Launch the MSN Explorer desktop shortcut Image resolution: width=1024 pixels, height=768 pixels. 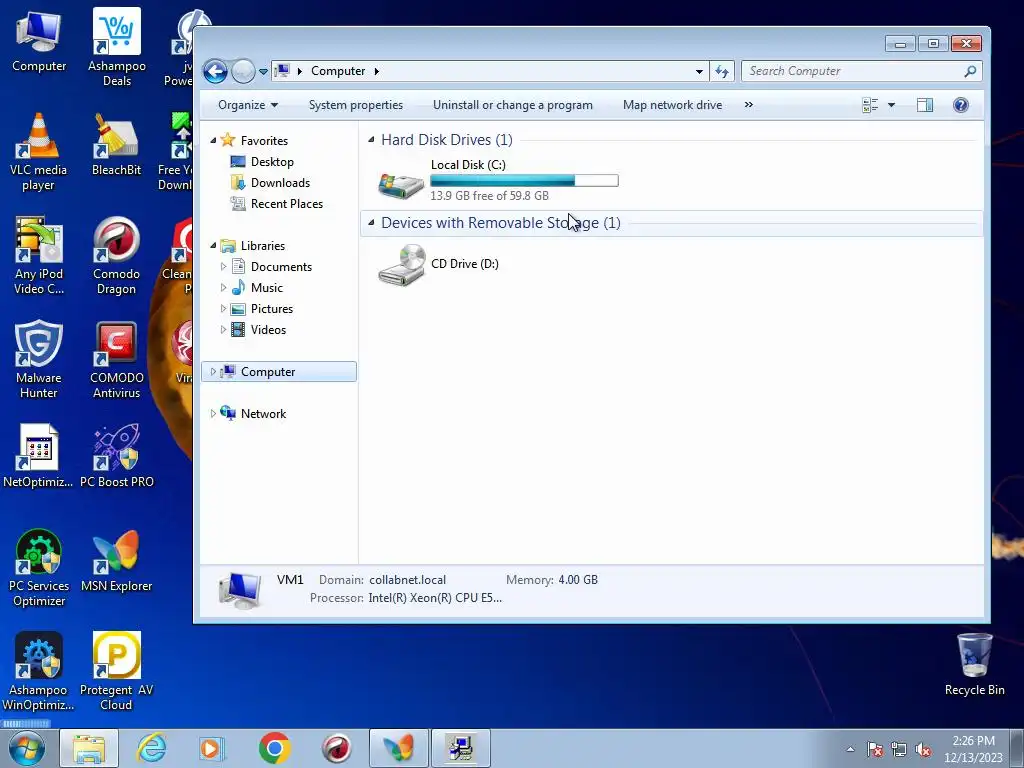point(116,560)
